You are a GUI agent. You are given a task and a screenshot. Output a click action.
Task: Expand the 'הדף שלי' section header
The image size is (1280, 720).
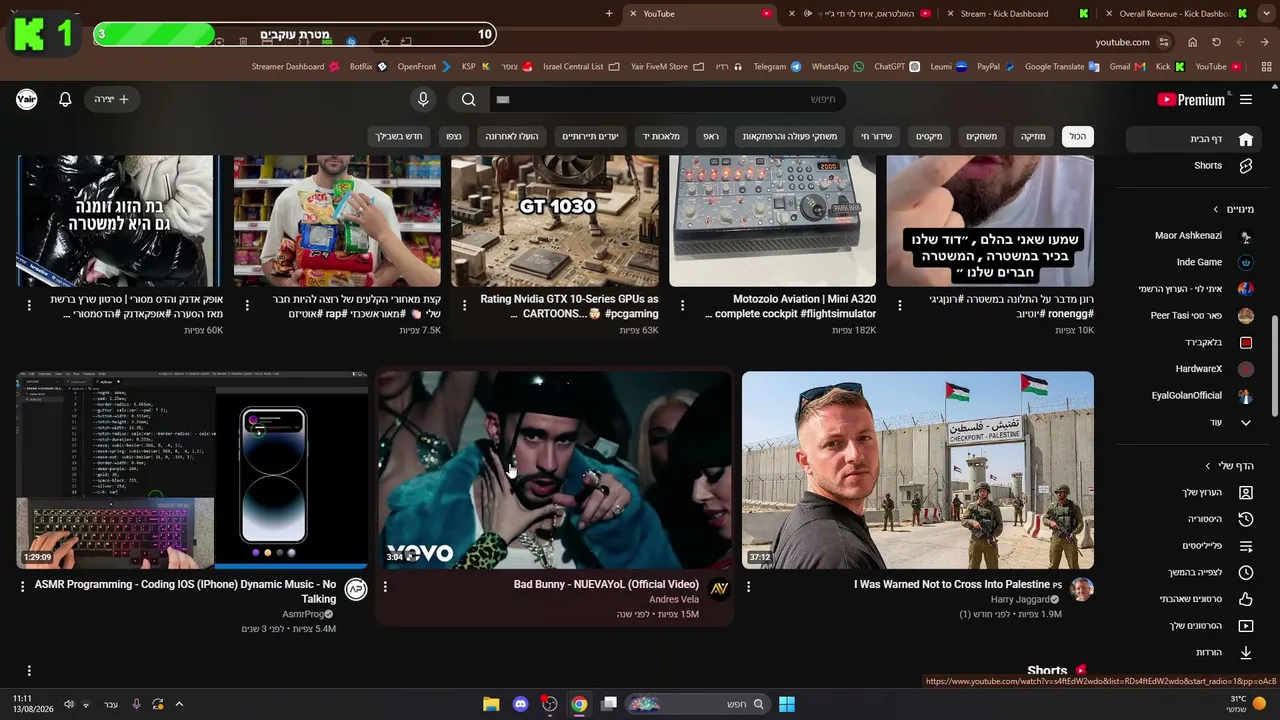[1230, 466]
